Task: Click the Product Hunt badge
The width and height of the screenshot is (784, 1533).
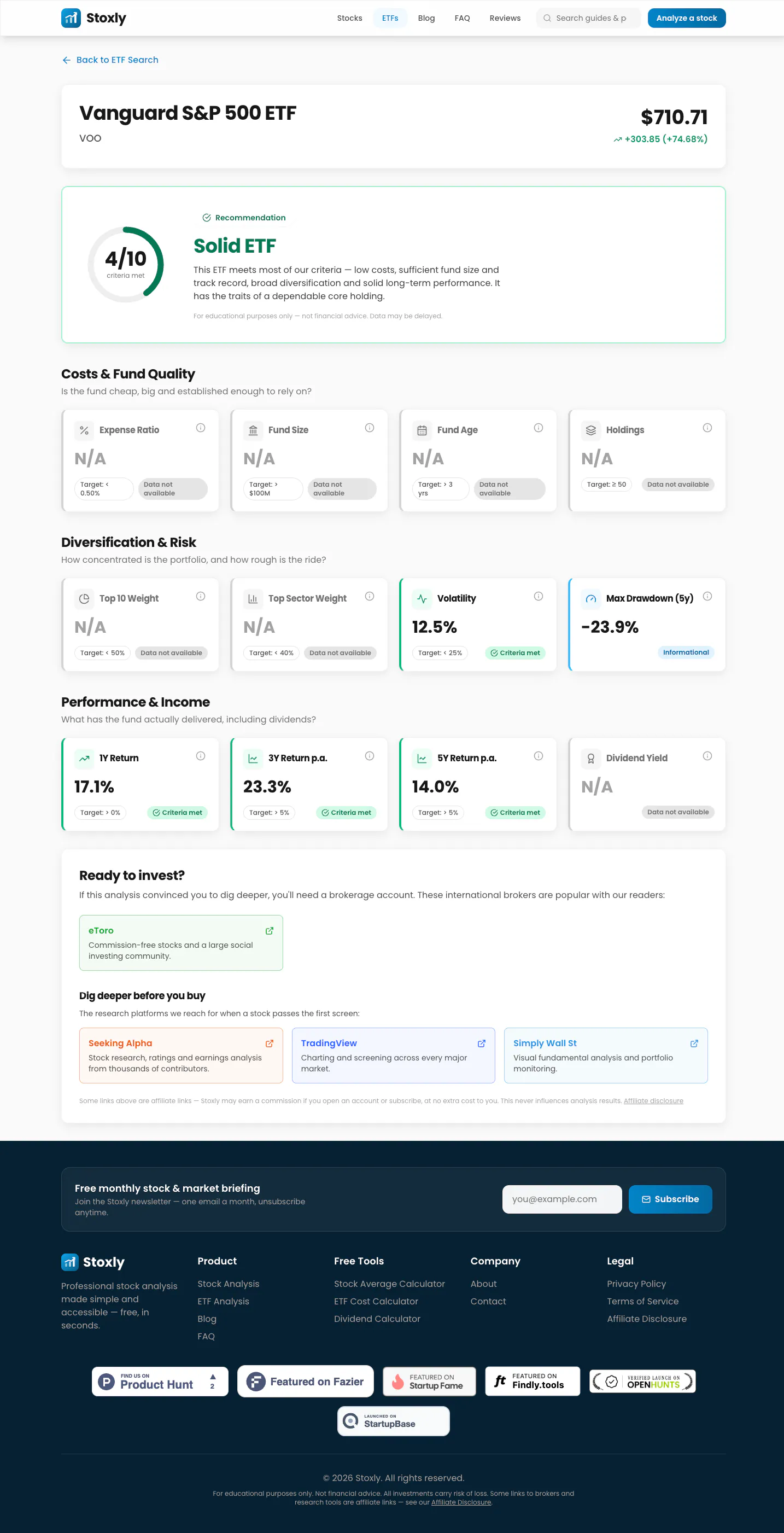Action: [x=160, y=1382]
